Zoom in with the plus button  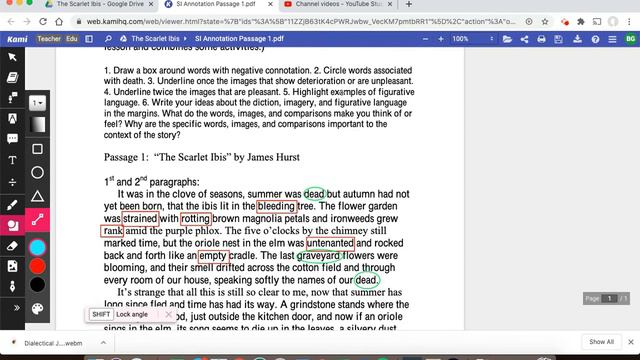tap(441, 39)
